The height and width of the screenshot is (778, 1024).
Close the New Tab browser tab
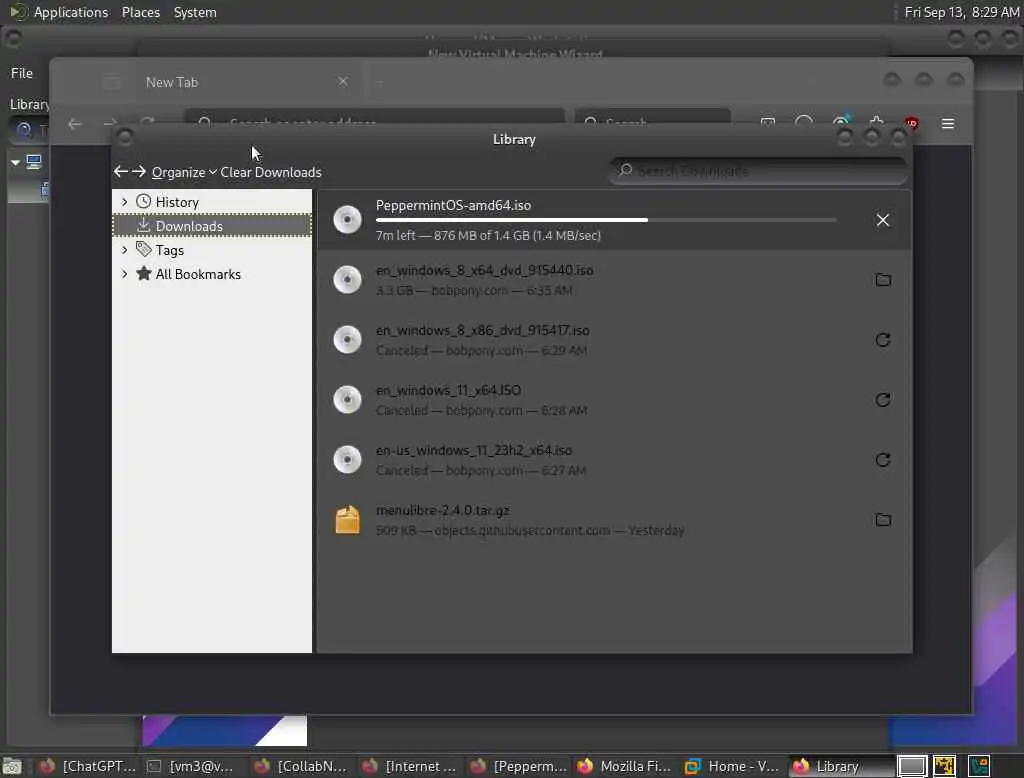(343, 82)
